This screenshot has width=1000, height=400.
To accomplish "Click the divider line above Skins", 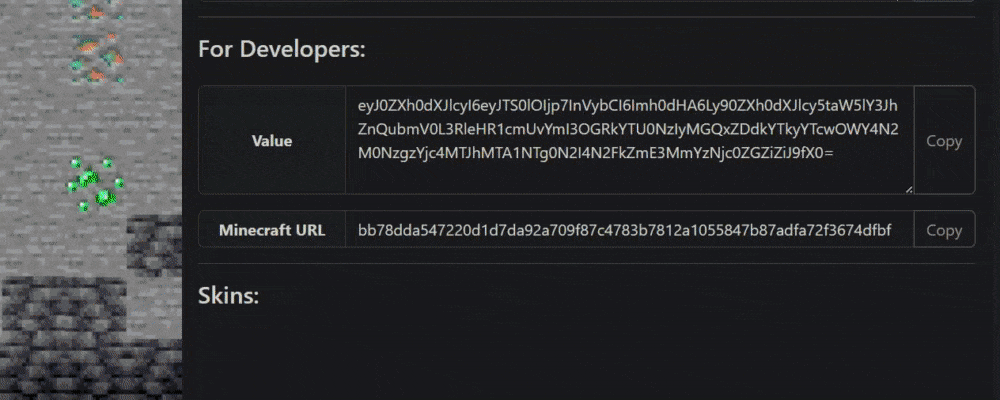I will [x=587, y=263].
